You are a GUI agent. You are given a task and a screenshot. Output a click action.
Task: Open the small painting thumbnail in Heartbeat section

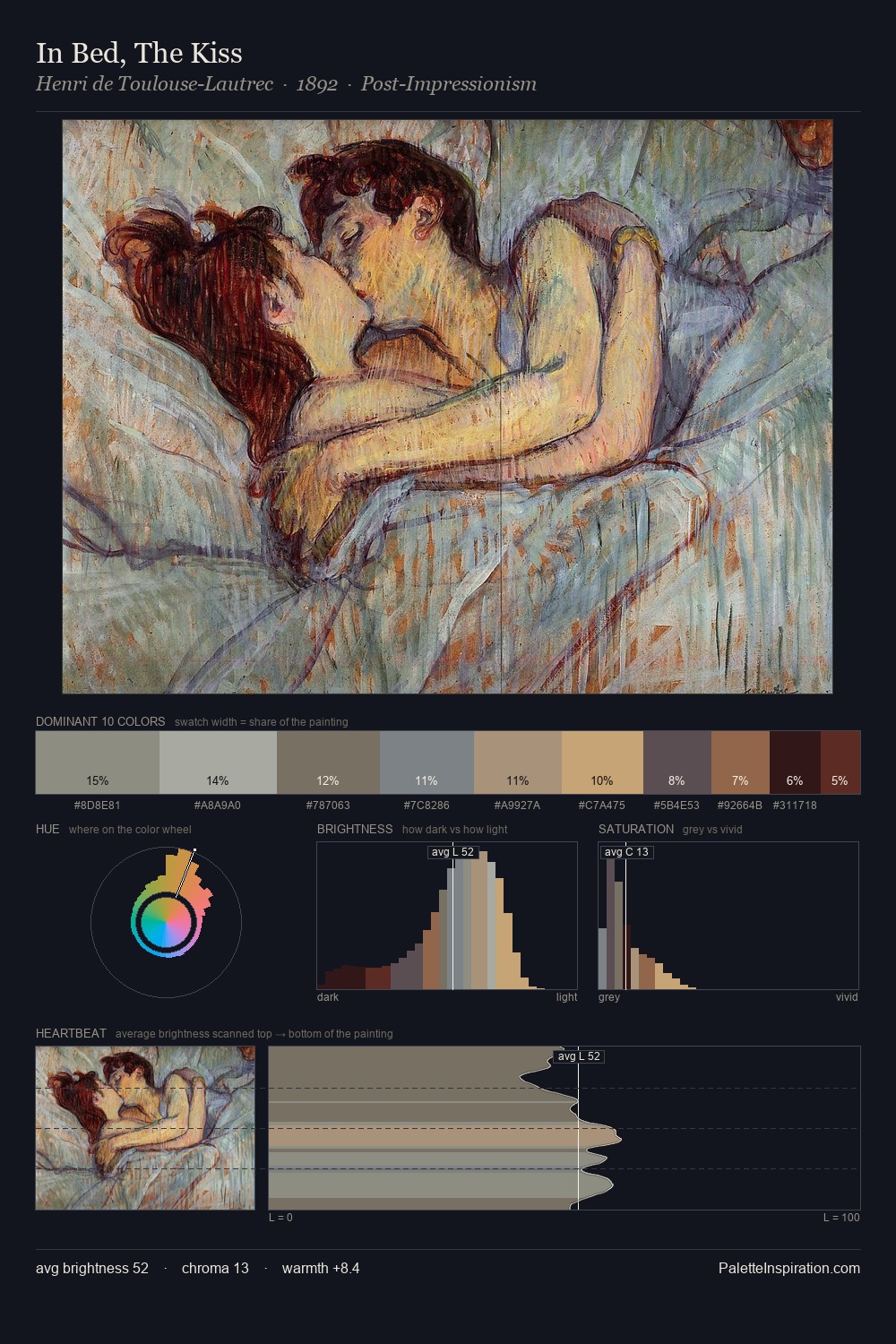tap(145, 1128)
